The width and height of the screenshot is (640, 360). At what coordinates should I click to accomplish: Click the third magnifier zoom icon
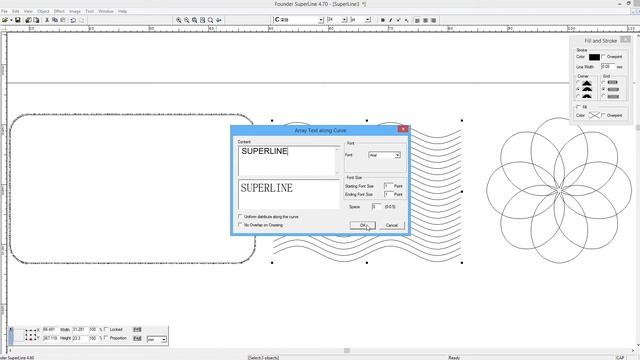195,20
